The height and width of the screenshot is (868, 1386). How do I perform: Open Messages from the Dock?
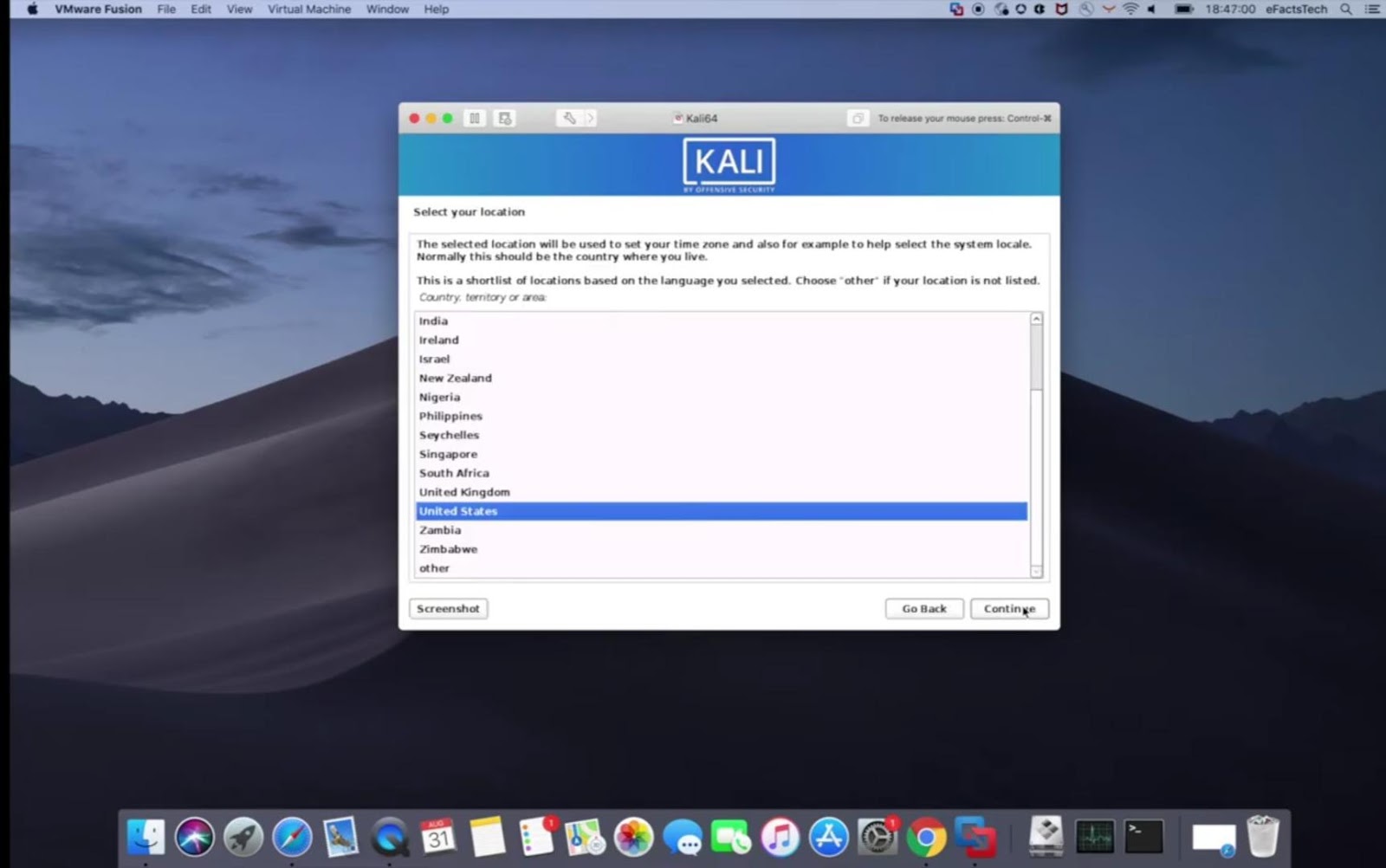click(x=683, y=838)
